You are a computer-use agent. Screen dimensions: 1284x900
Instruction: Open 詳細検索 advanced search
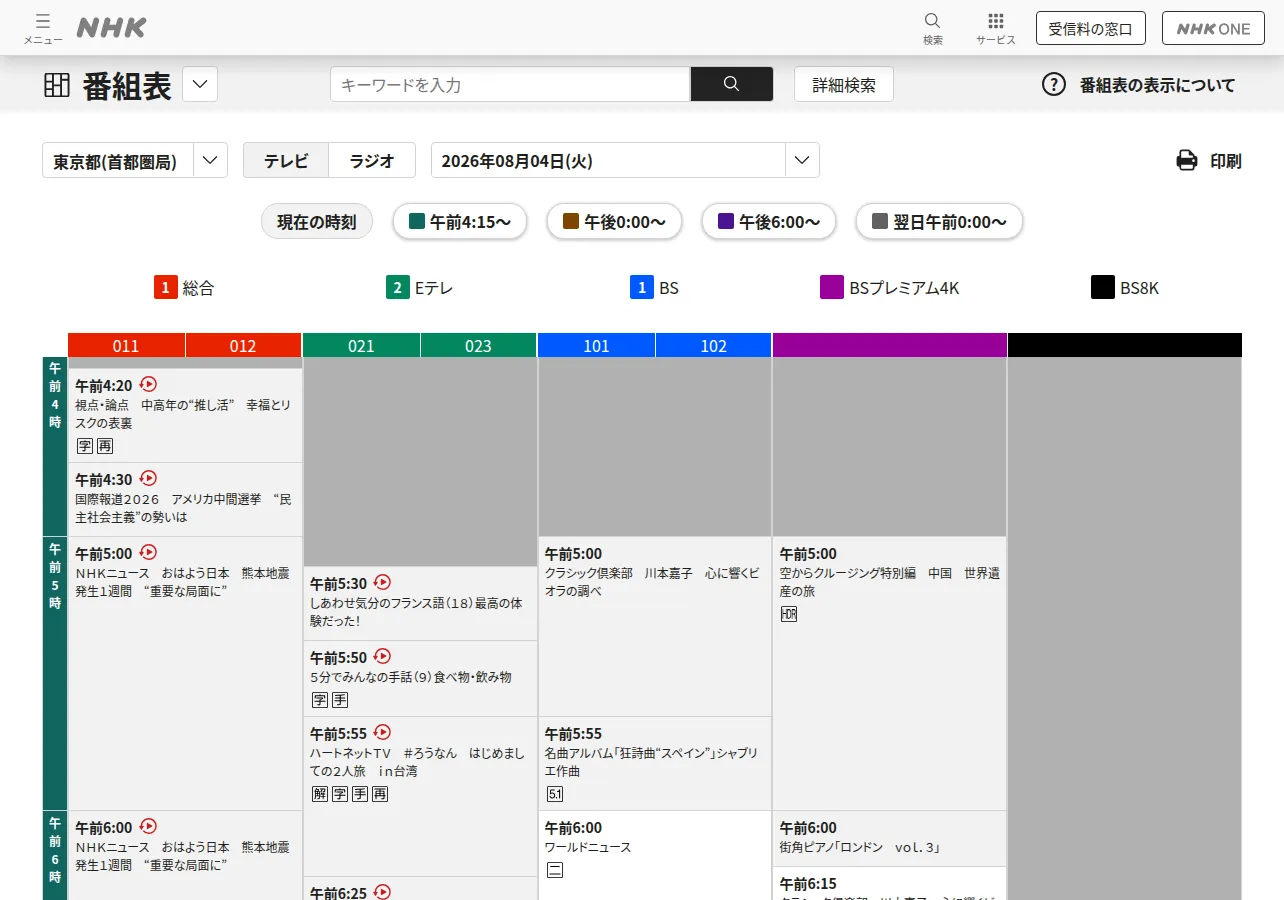pos(844,85)
